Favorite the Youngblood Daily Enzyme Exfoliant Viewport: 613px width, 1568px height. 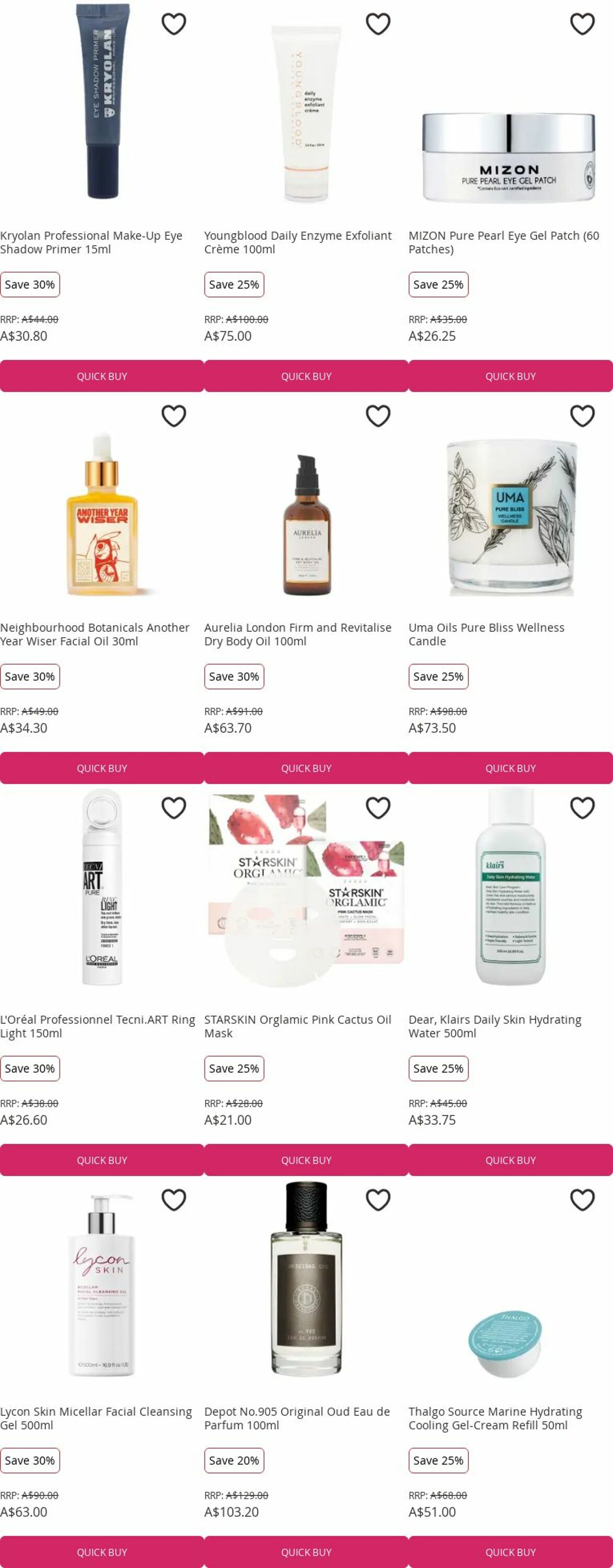click(x=378, y=24)
